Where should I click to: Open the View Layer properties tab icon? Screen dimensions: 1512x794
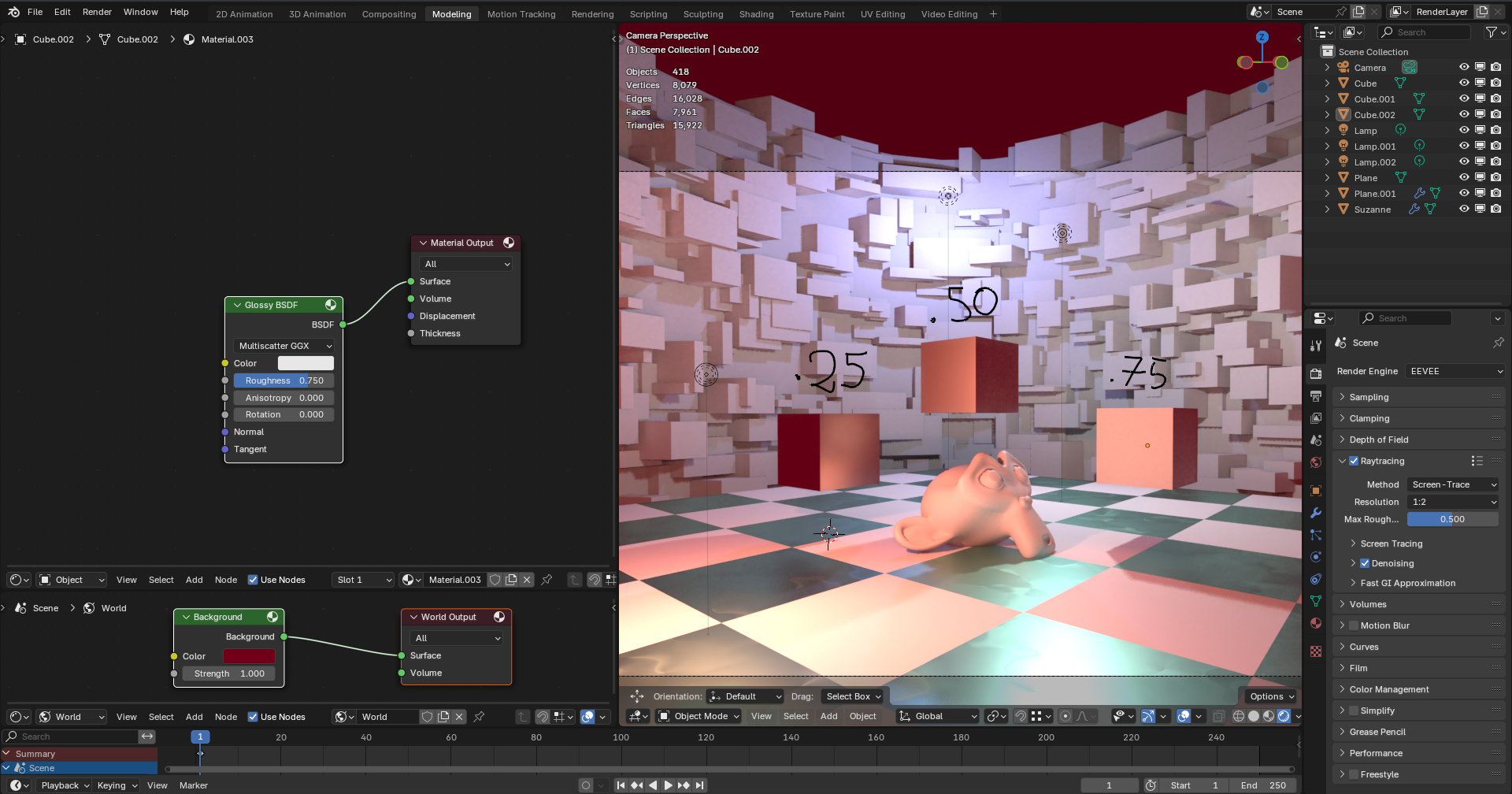pos(1316,418)
